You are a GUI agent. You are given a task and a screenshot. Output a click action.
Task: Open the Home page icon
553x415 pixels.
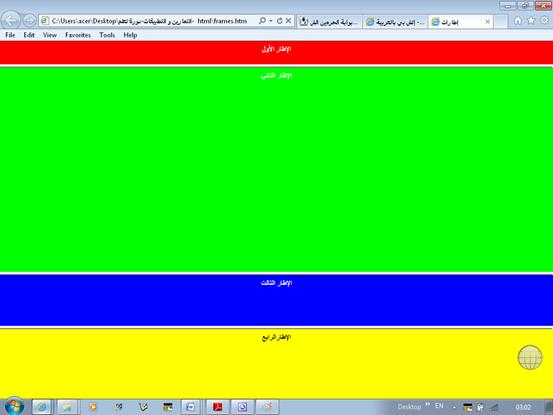coord(518,20)
